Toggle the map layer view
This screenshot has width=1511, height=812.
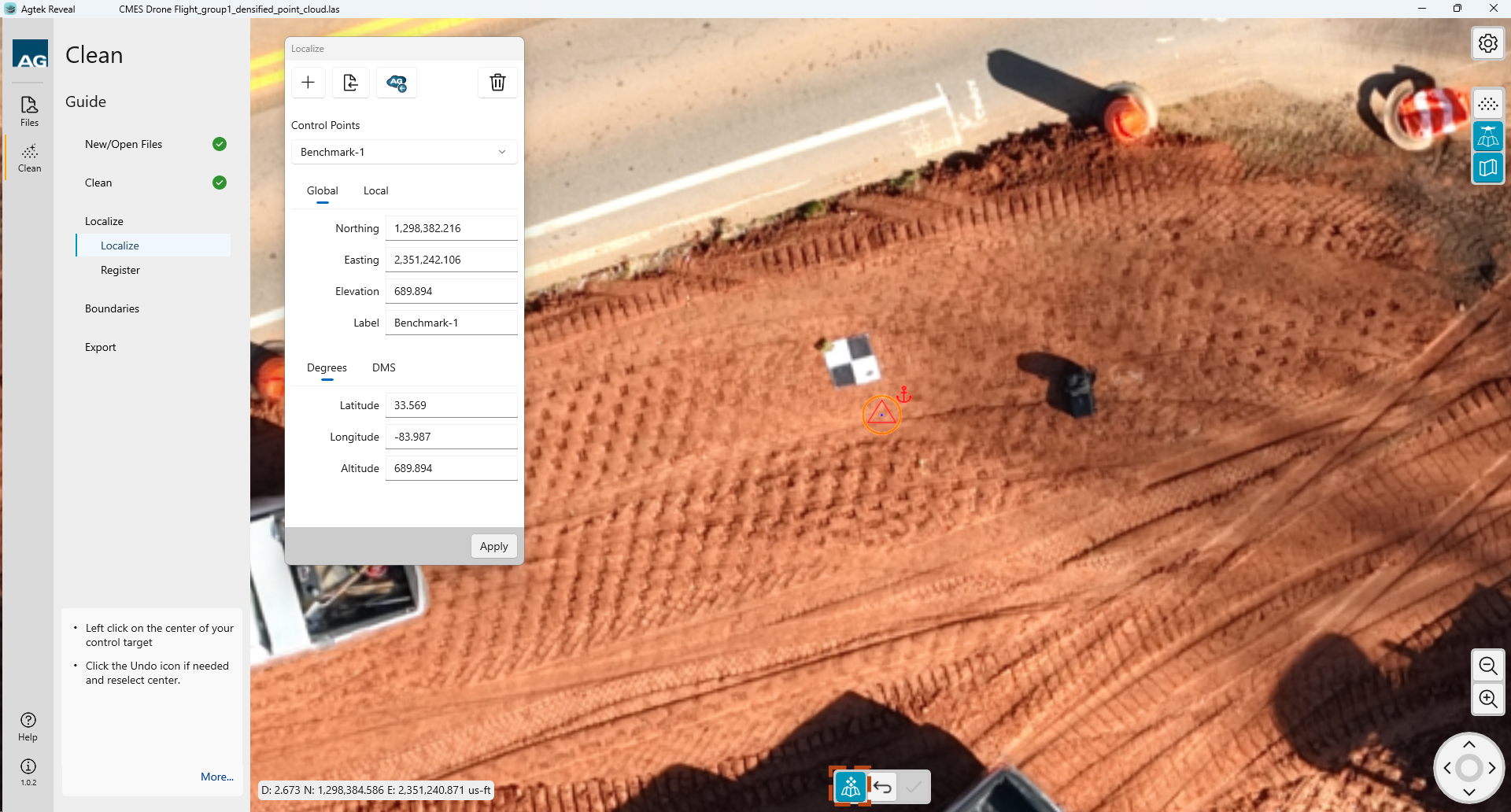[1487, 168]
